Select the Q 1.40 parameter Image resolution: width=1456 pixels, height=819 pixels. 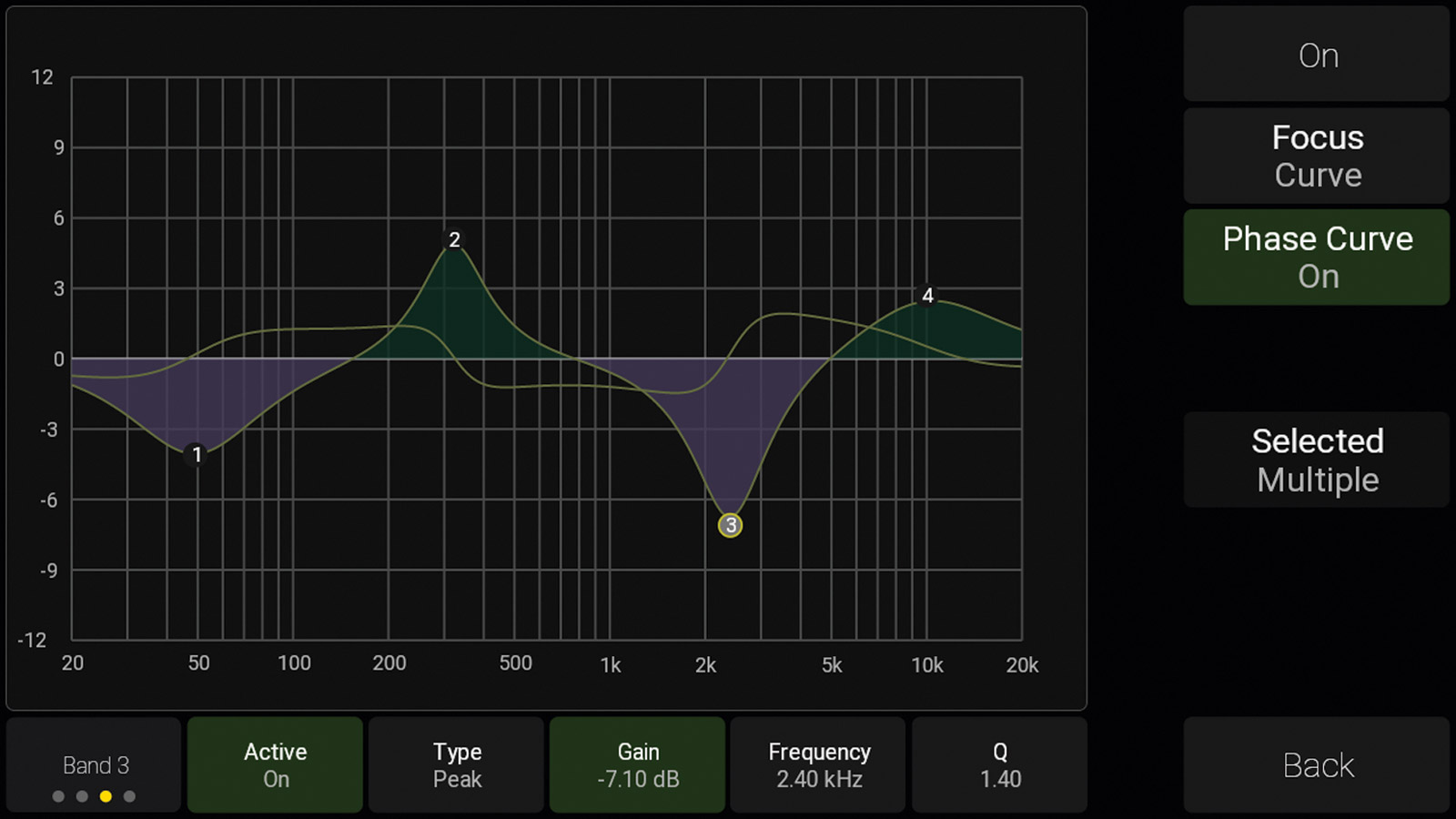click(999, 764)
